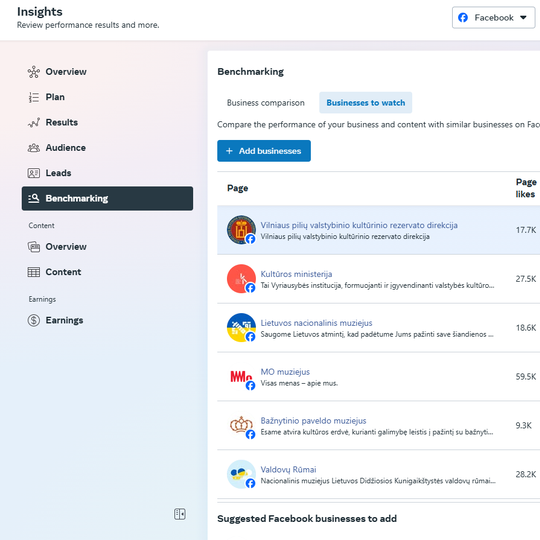Click the Valdovų Rūmai page avatar
The width and height of the screenshot is (540, 540).
(241, 474)
